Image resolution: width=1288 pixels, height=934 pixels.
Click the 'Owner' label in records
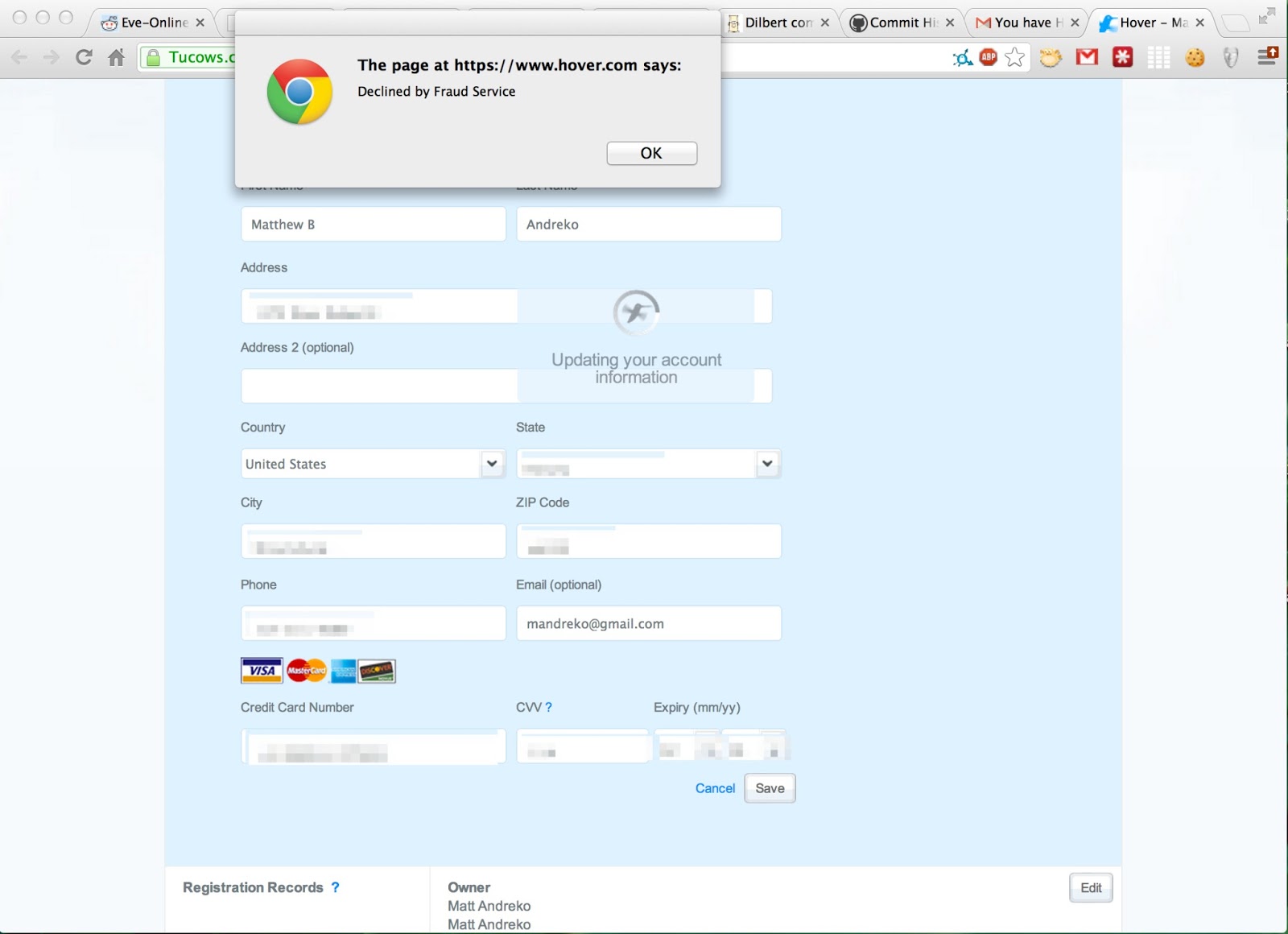[469, 887]
